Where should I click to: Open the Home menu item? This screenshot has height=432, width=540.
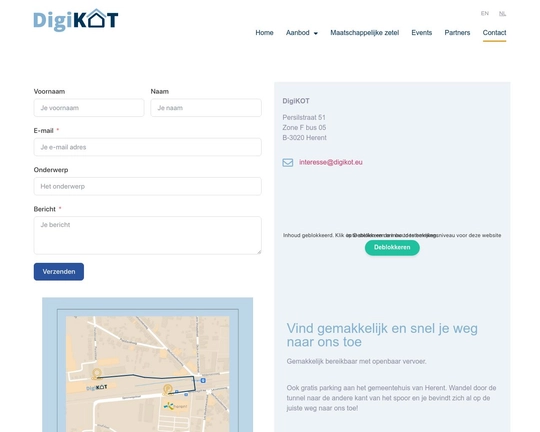tap(264, 33)
